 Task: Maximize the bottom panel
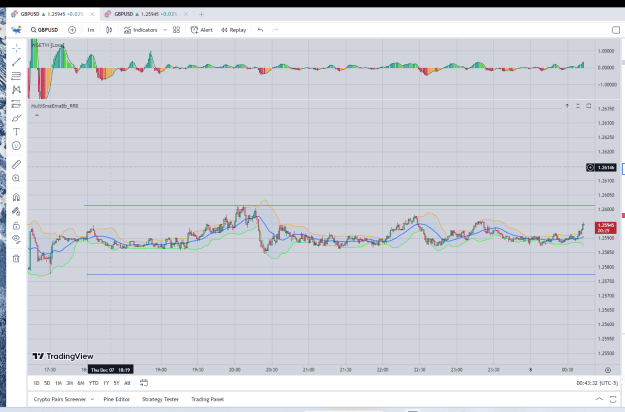[613, 399]
